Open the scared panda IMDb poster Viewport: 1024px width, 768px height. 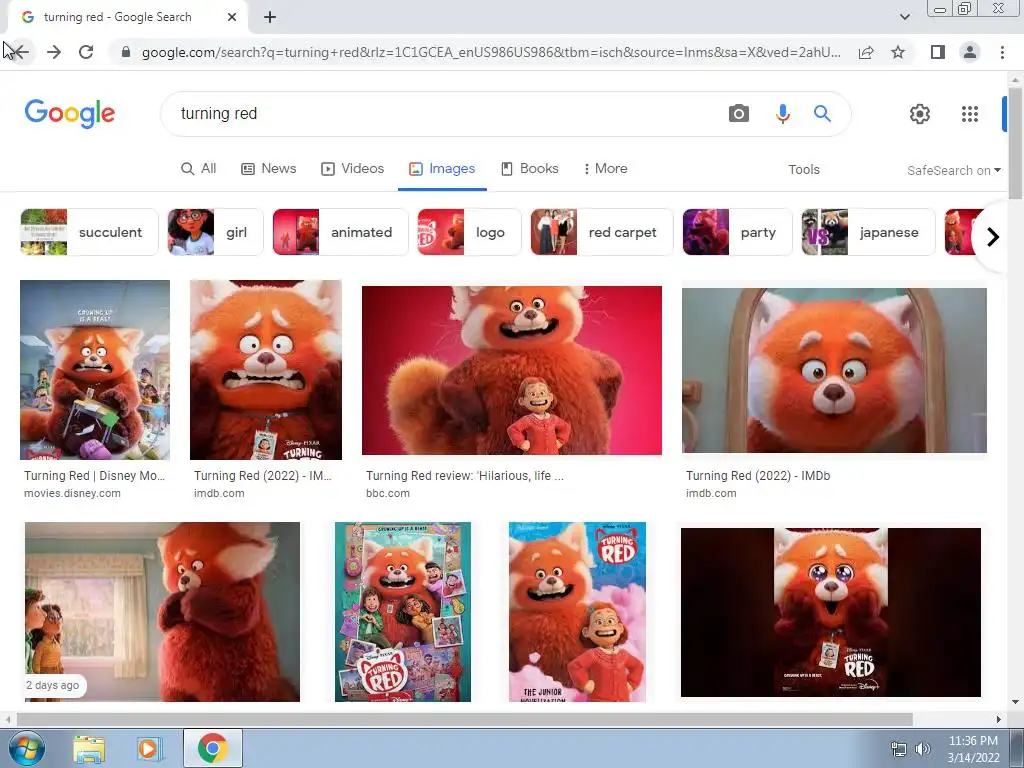[x=266, y=370]
